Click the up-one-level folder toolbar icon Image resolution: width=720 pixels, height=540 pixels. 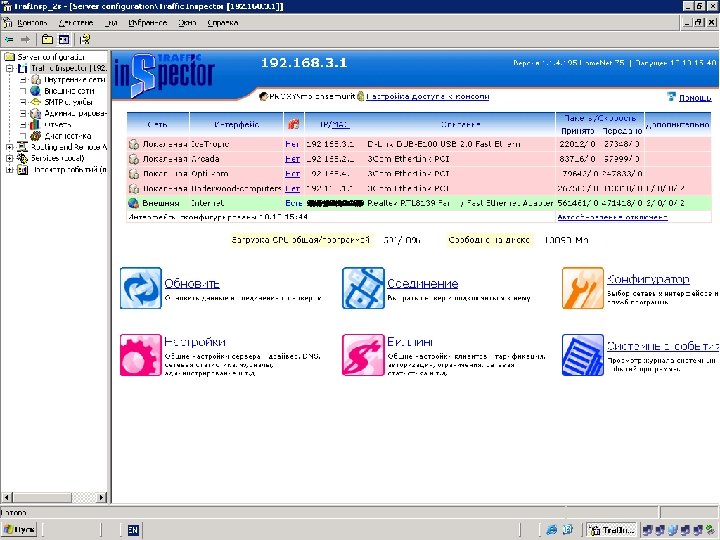(x=47, y=39)
